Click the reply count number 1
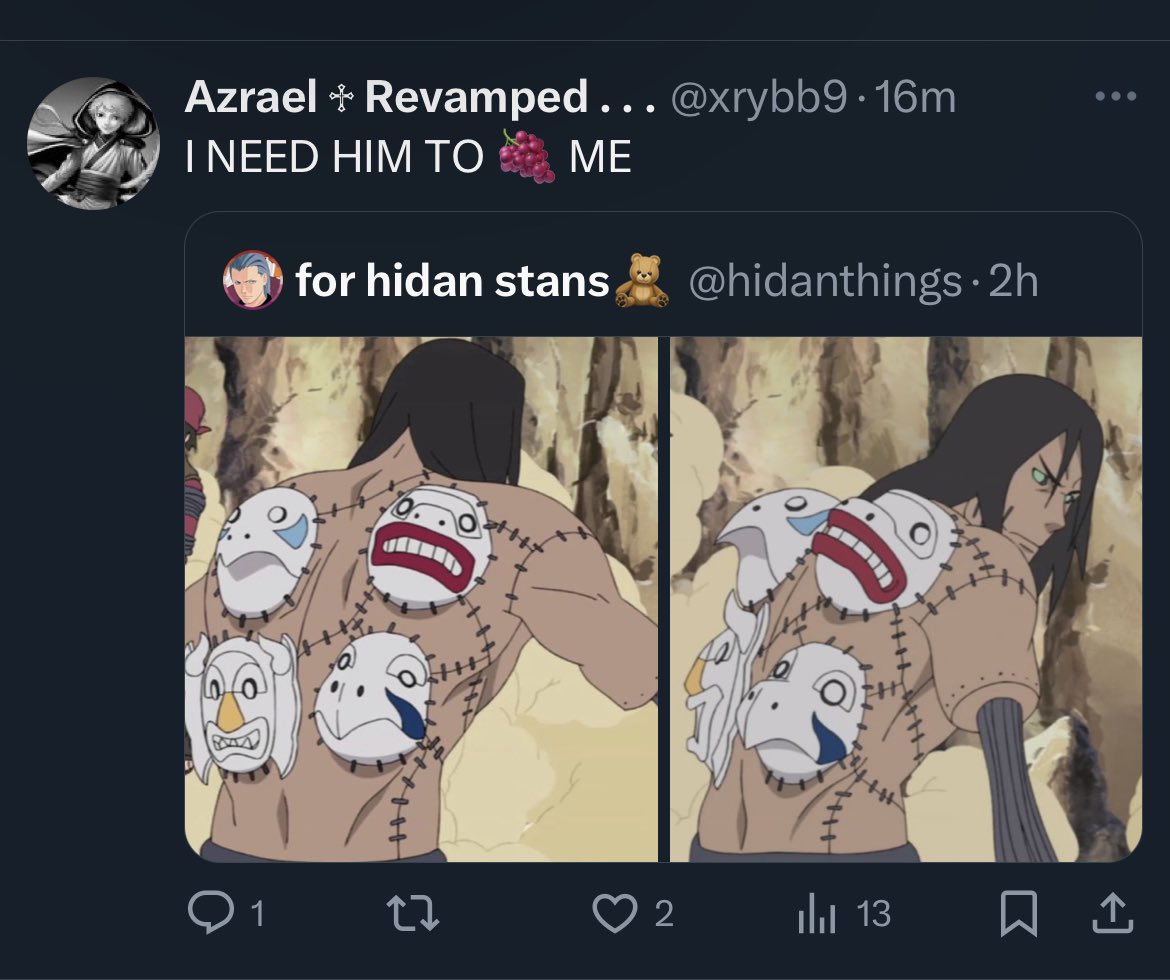 pyautogui.click(x=257, y=914)
